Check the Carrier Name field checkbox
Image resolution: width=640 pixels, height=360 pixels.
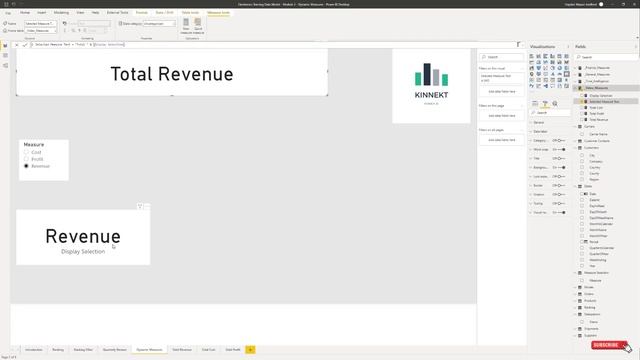(x=582, y=134)
